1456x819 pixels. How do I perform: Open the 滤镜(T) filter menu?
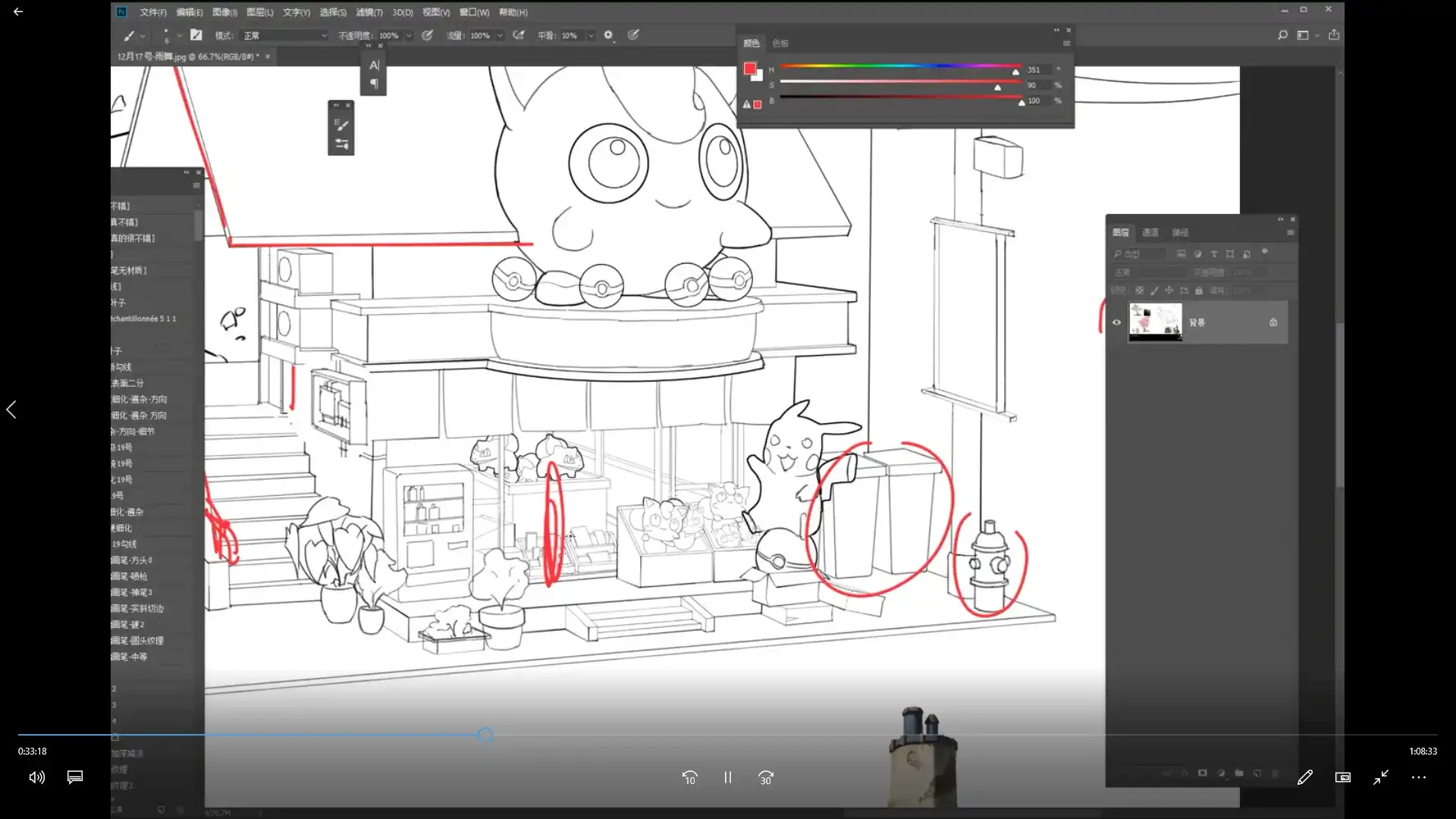pyautogui.click(x=369, y=12)
